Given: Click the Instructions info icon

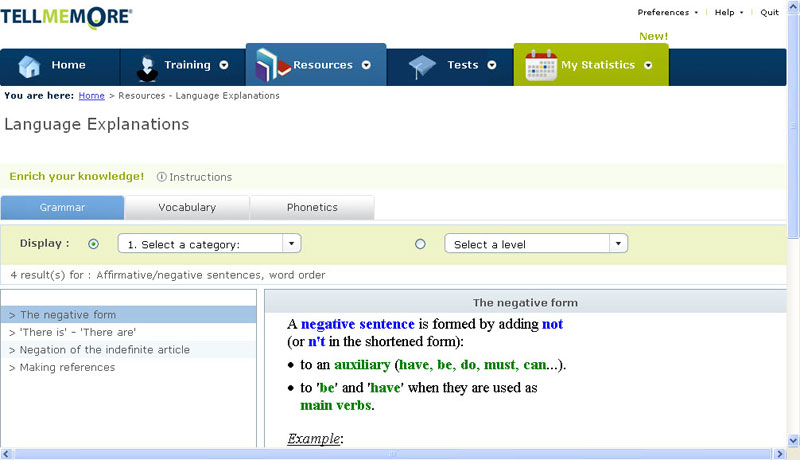Looking at the screenshot, I should (161, 176).
